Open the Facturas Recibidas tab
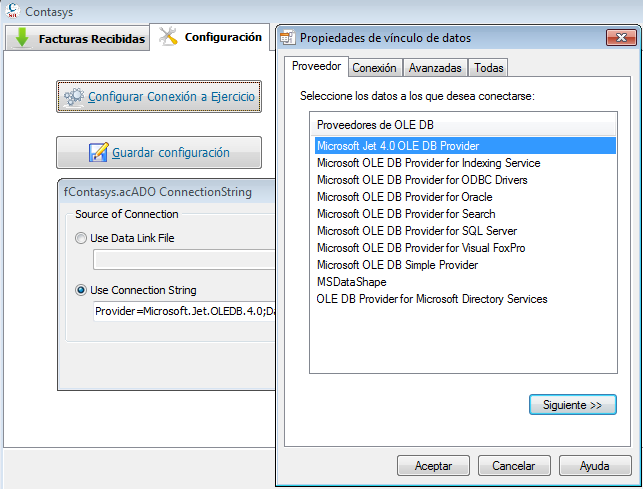This screenshot has width=643, height=489. coord(78,39)
